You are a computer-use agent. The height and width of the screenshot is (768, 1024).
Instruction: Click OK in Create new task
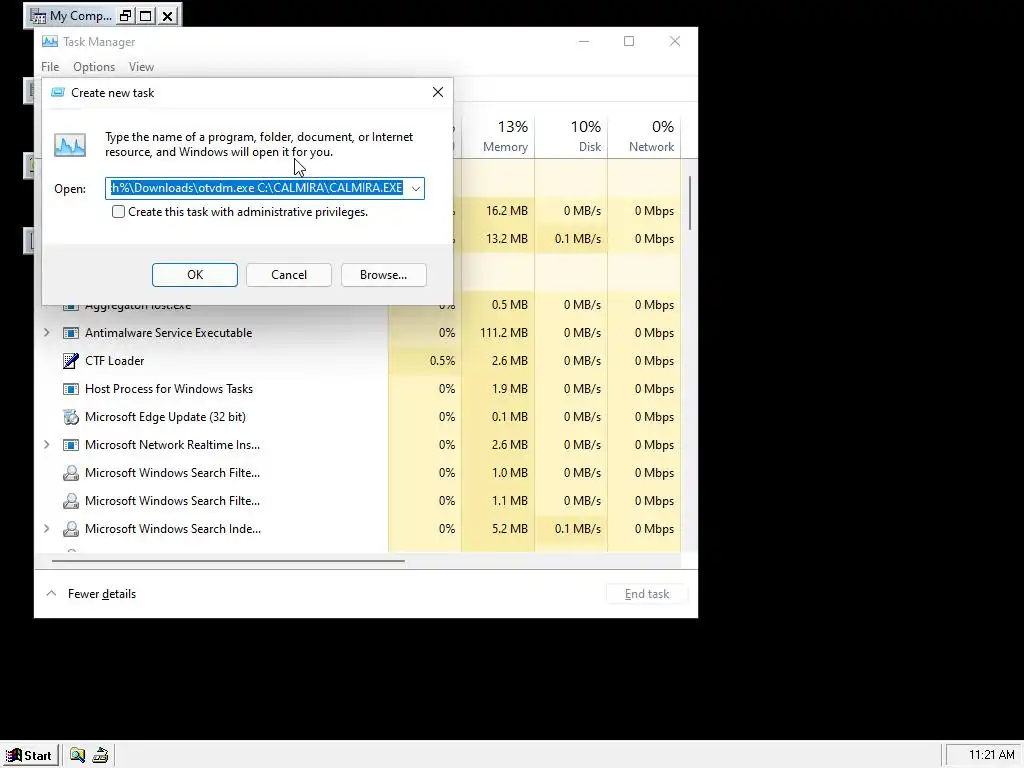(x=195, y=275)
